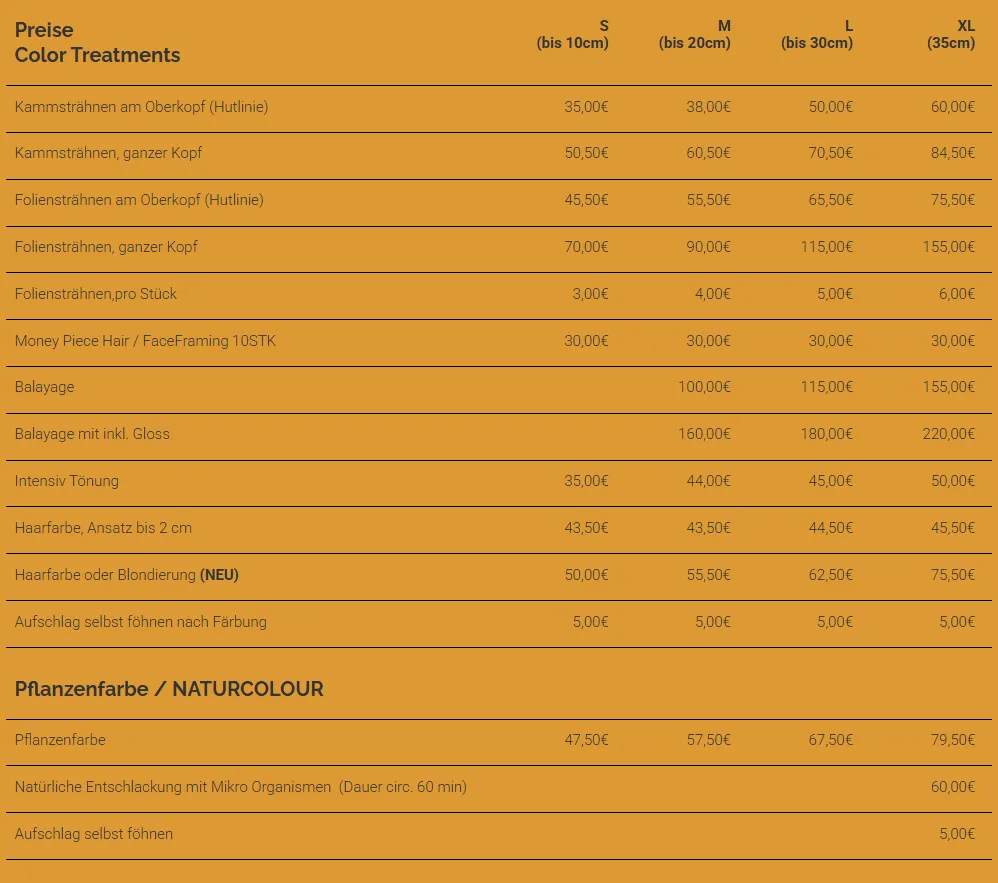This screenshot has height=883, width=998.
Task: Click the M (bis 20cm) column header
Action: (x=695, y=34)
